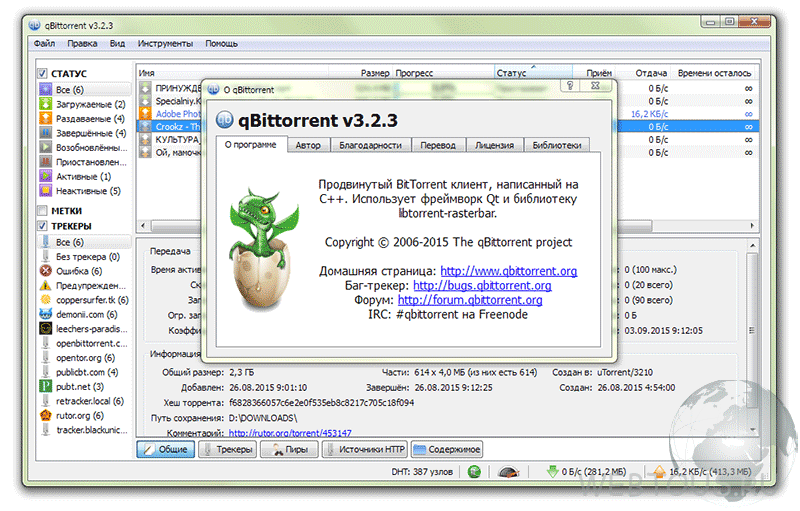Click the 'Все (6)' status filter icon
Viewport: 800px width, 511px height.
pos(45,90)
